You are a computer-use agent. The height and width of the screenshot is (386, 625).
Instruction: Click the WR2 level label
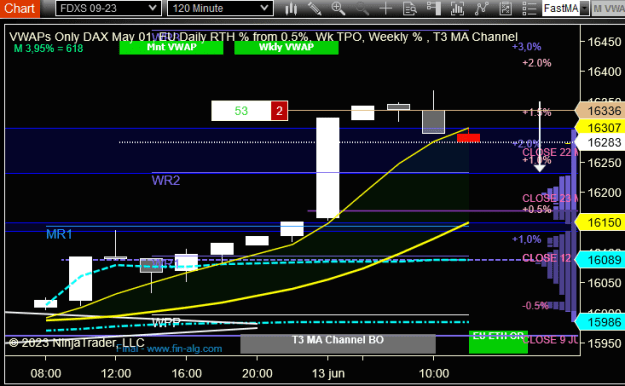[x=166, y=180]
